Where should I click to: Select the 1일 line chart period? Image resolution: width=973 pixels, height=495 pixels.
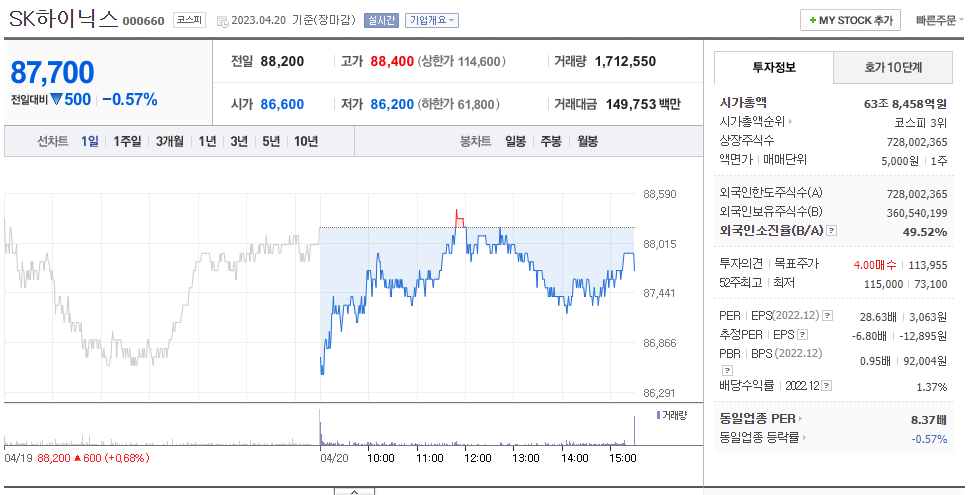(x=89, y=141)
